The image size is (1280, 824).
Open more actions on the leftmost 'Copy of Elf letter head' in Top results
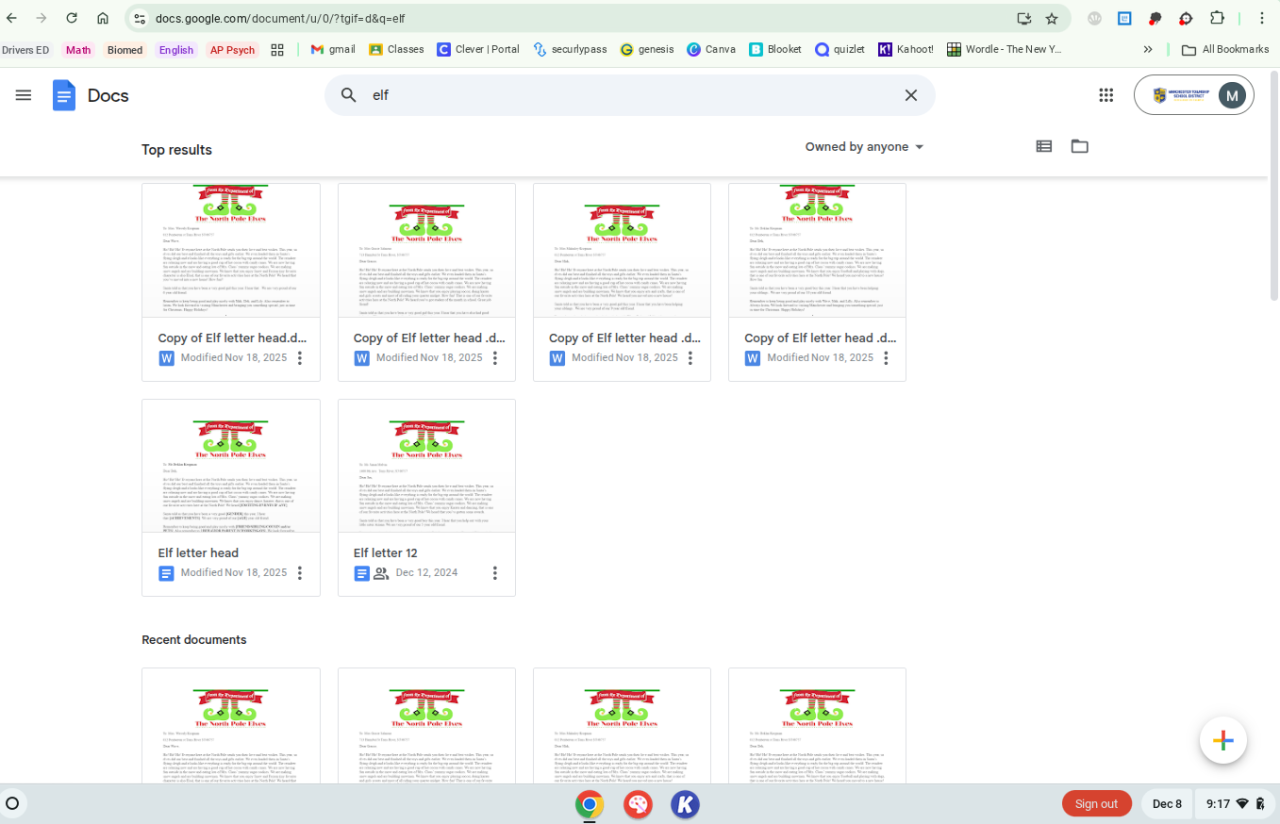click(299, 358)
